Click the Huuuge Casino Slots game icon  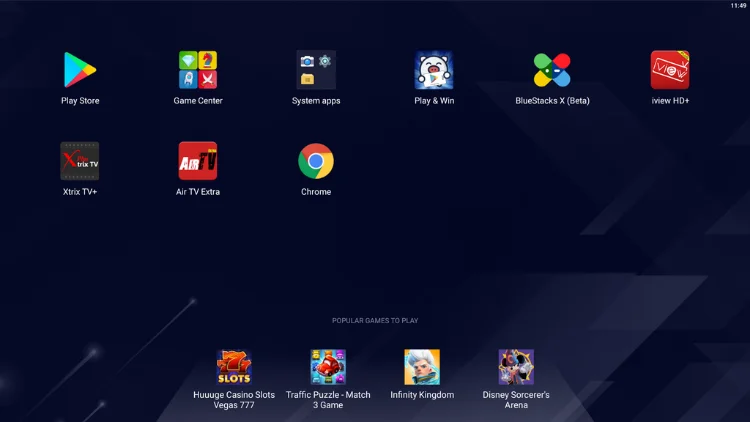[x=234, y=367]
